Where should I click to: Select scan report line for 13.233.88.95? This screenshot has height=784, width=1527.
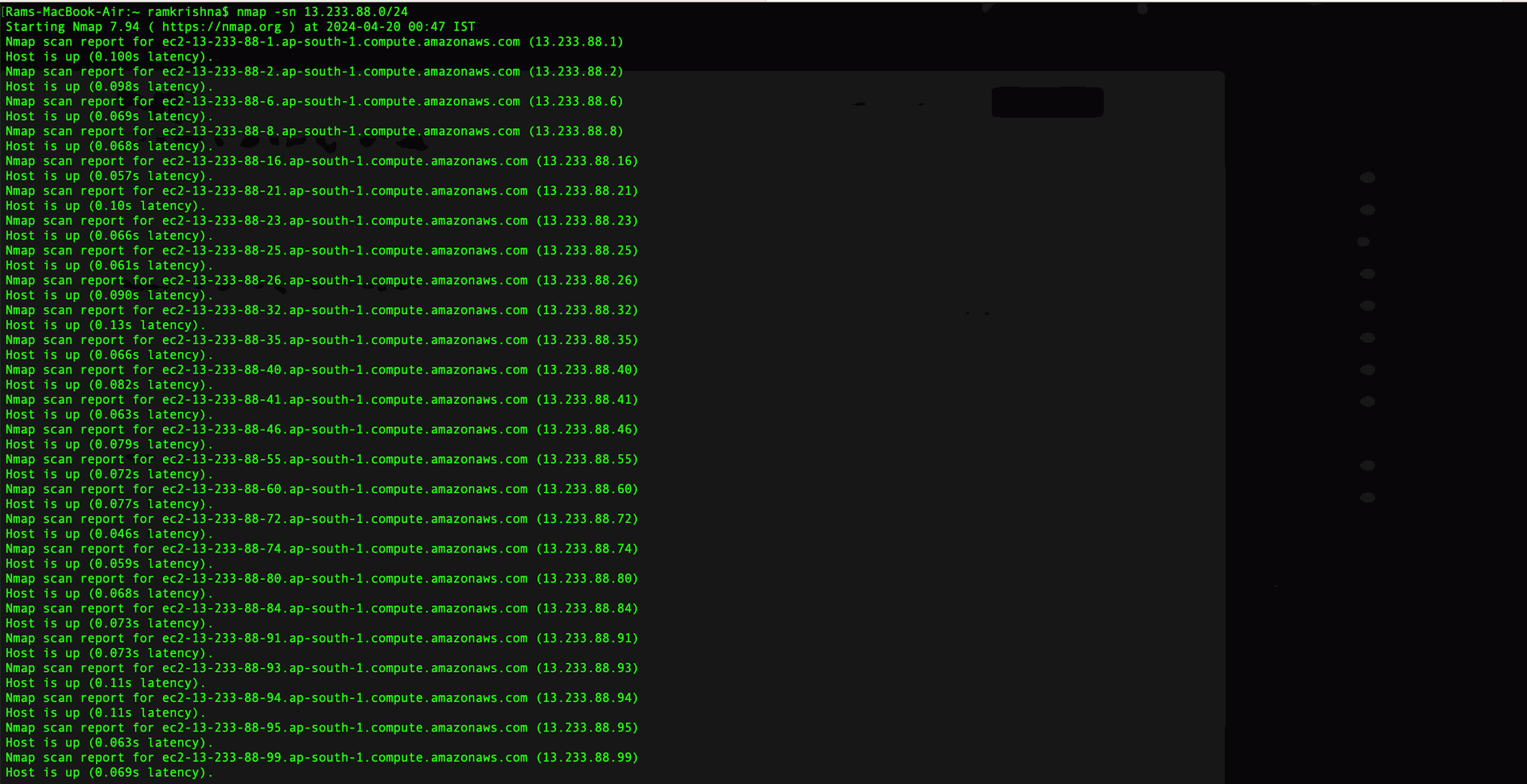tap(322, 728)
